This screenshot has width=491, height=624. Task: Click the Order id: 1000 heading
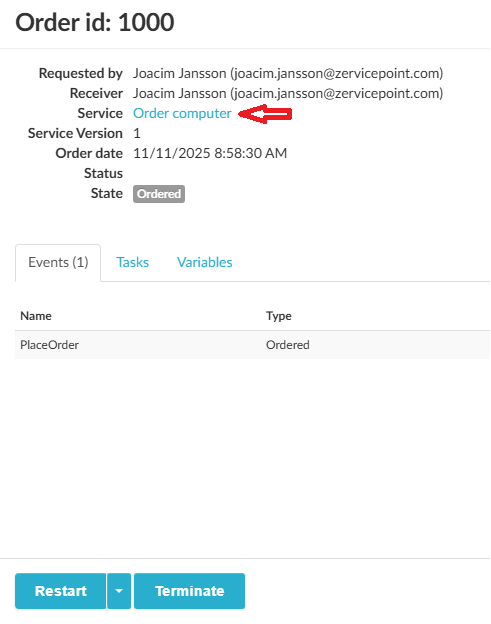click(x=95, y=22)
